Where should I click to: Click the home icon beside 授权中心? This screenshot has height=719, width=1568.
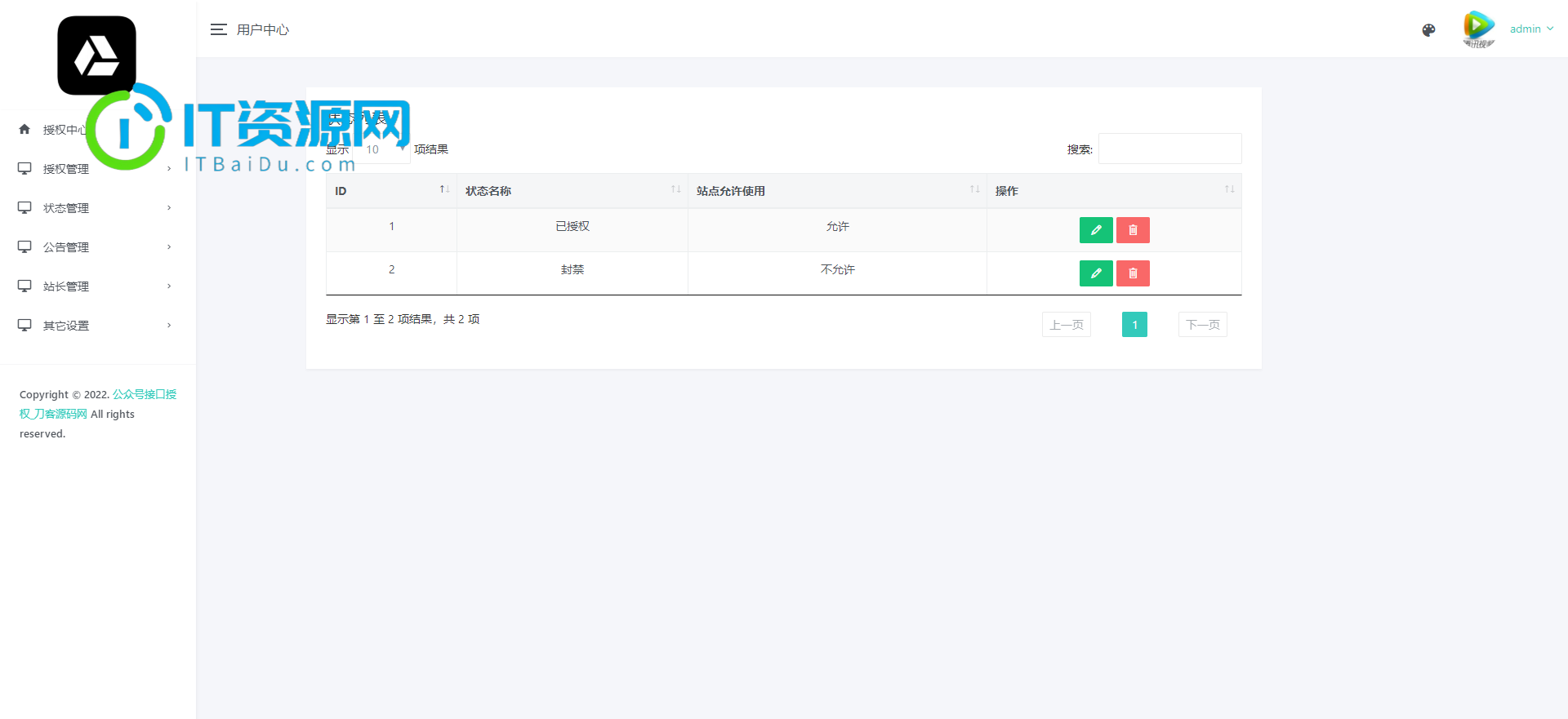pos(24,129)
